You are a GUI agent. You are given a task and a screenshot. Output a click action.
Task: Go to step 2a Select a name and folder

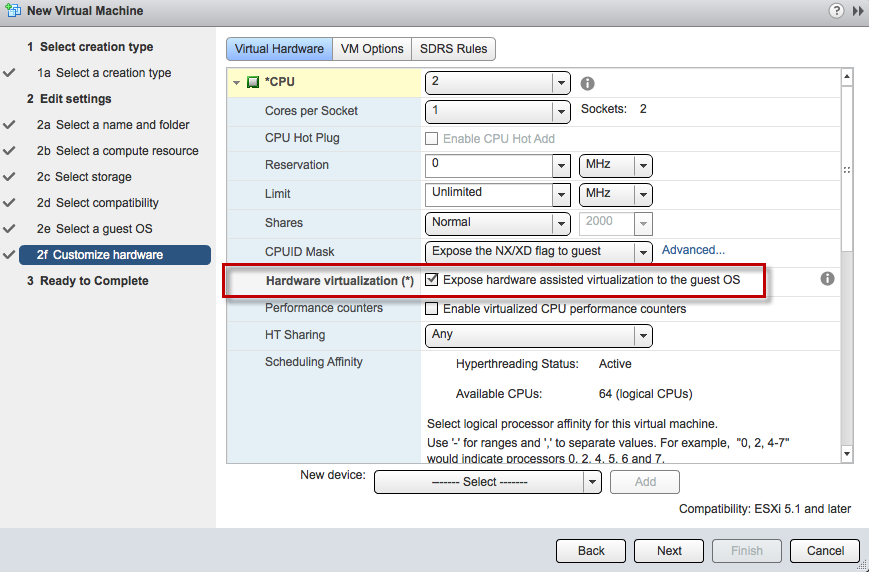pos(113,125)
